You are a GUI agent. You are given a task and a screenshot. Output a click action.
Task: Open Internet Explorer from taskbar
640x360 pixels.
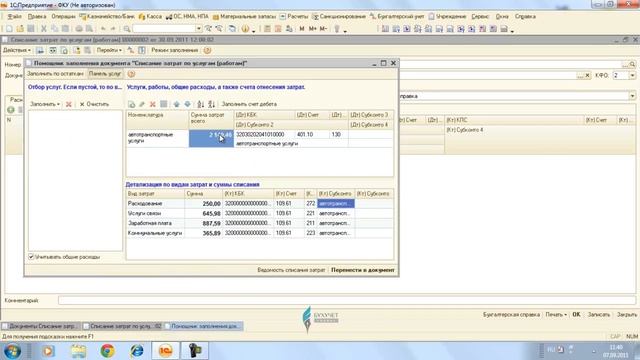tap(136, 351)
